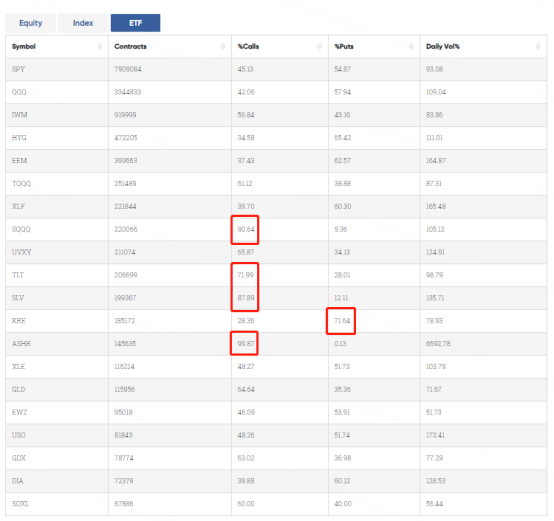Click TLT %Calls value 71.99
Image resolution: width=554 pixels, height=521 pixels.
pos(246,275)
